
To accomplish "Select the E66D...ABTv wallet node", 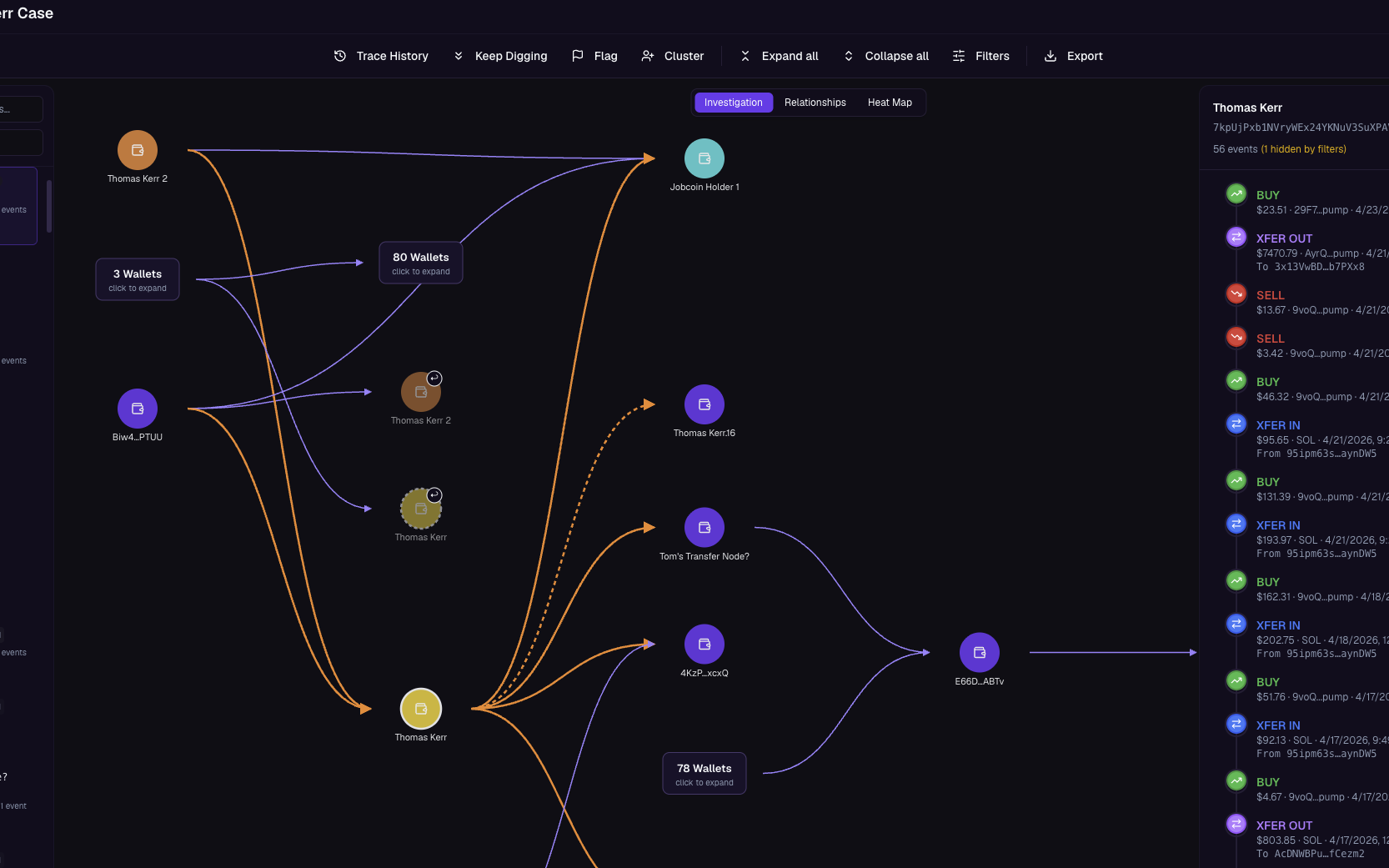I will tap(980, 653).
